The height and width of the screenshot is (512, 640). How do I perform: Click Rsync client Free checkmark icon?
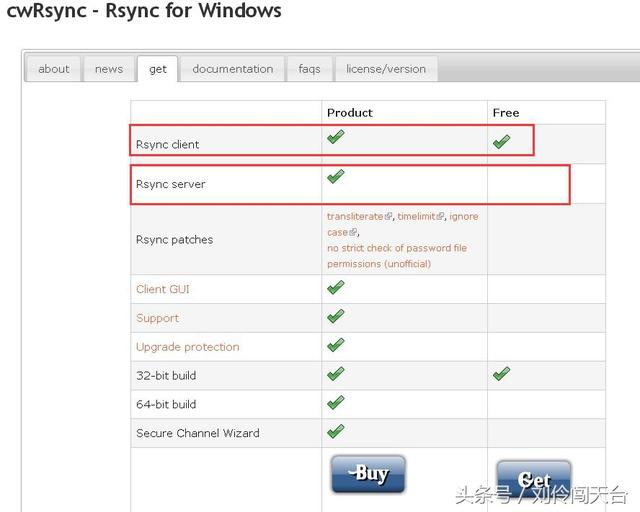(x=501, y=142)
